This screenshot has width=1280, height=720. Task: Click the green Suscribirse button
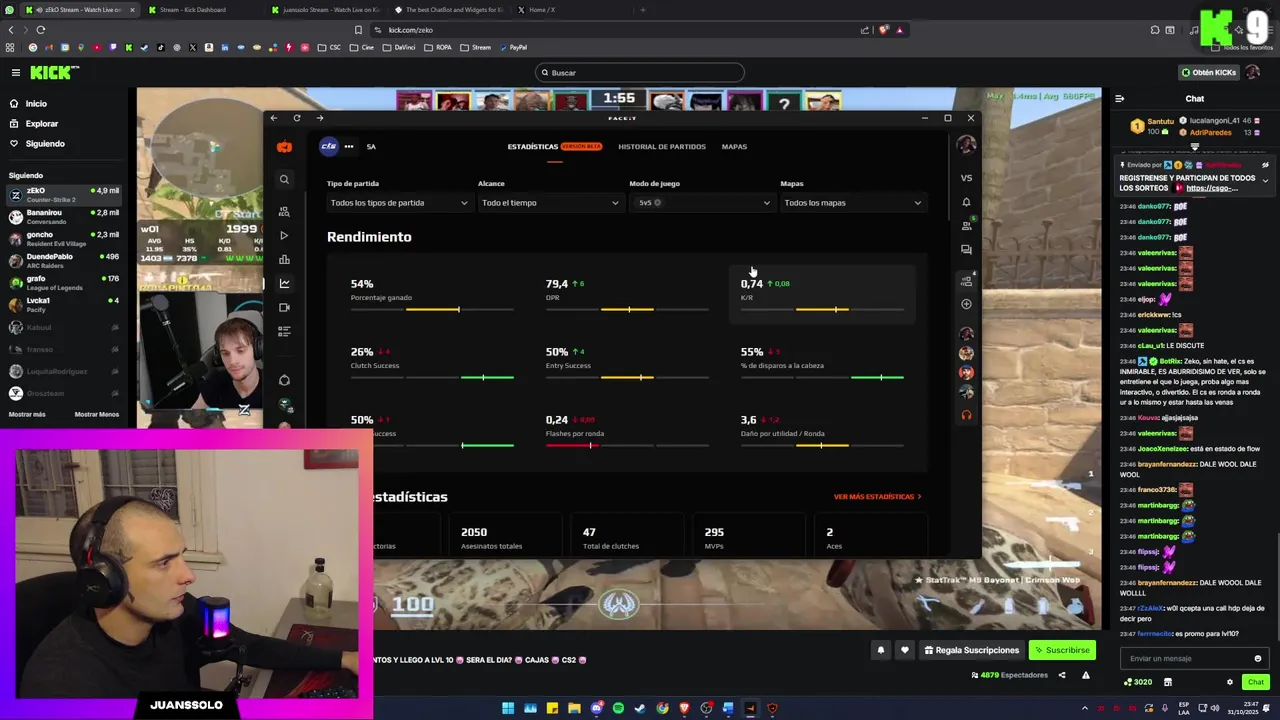click(x=1062, y=650)
